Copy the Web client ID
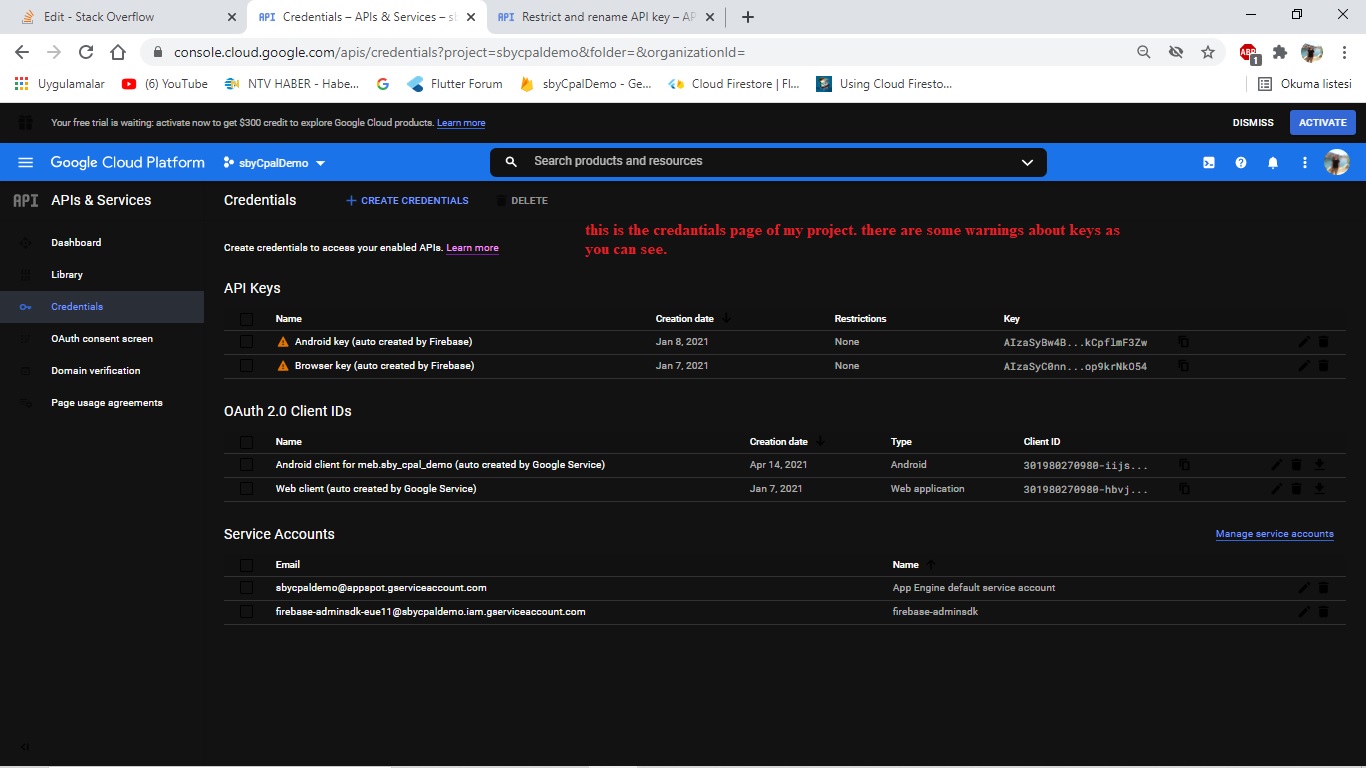Viewport: 1366px width, 772px height. pos(1184,489)
